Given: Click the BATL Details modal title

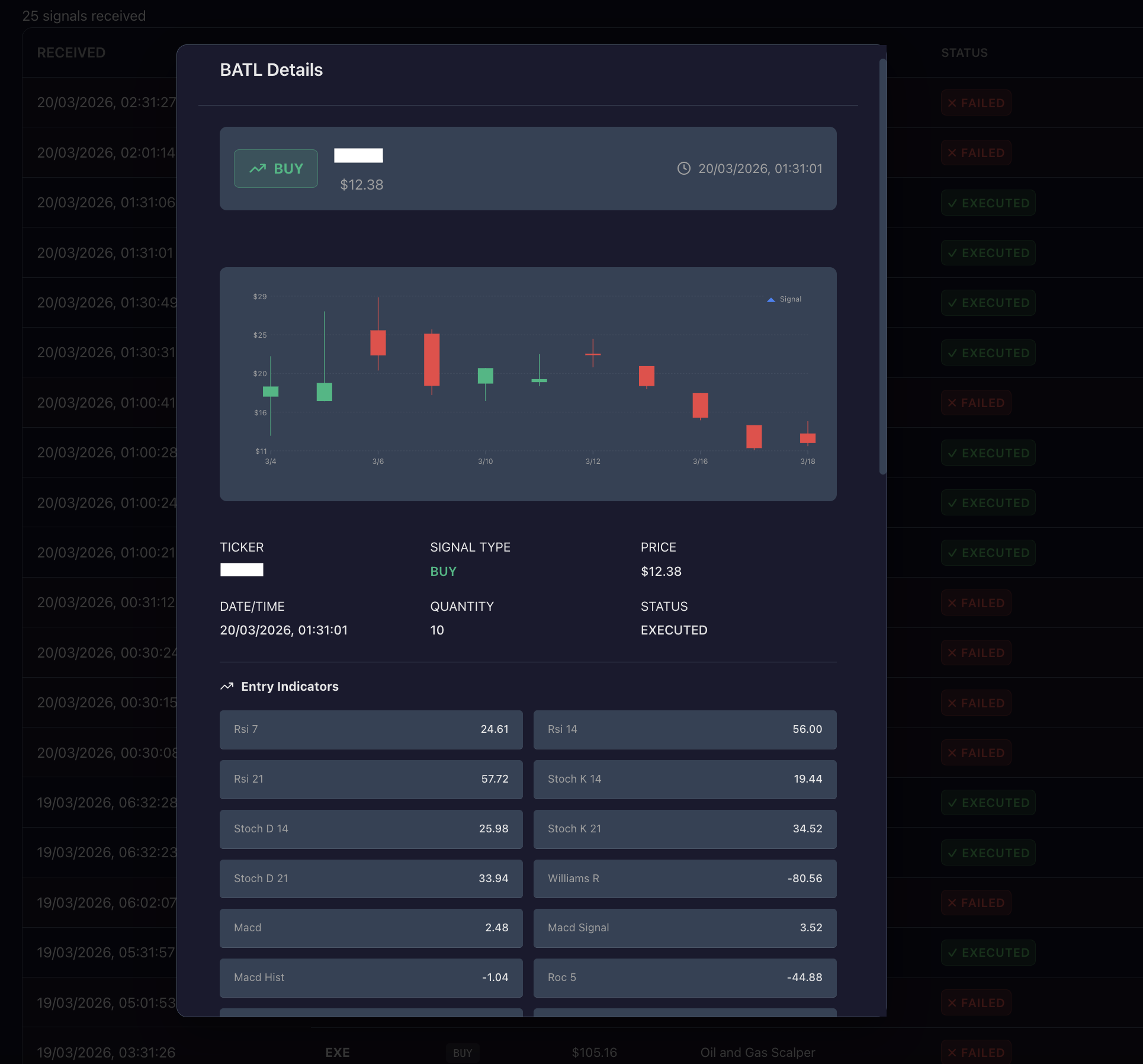Looking at the screenshot, I should point(271,70).
